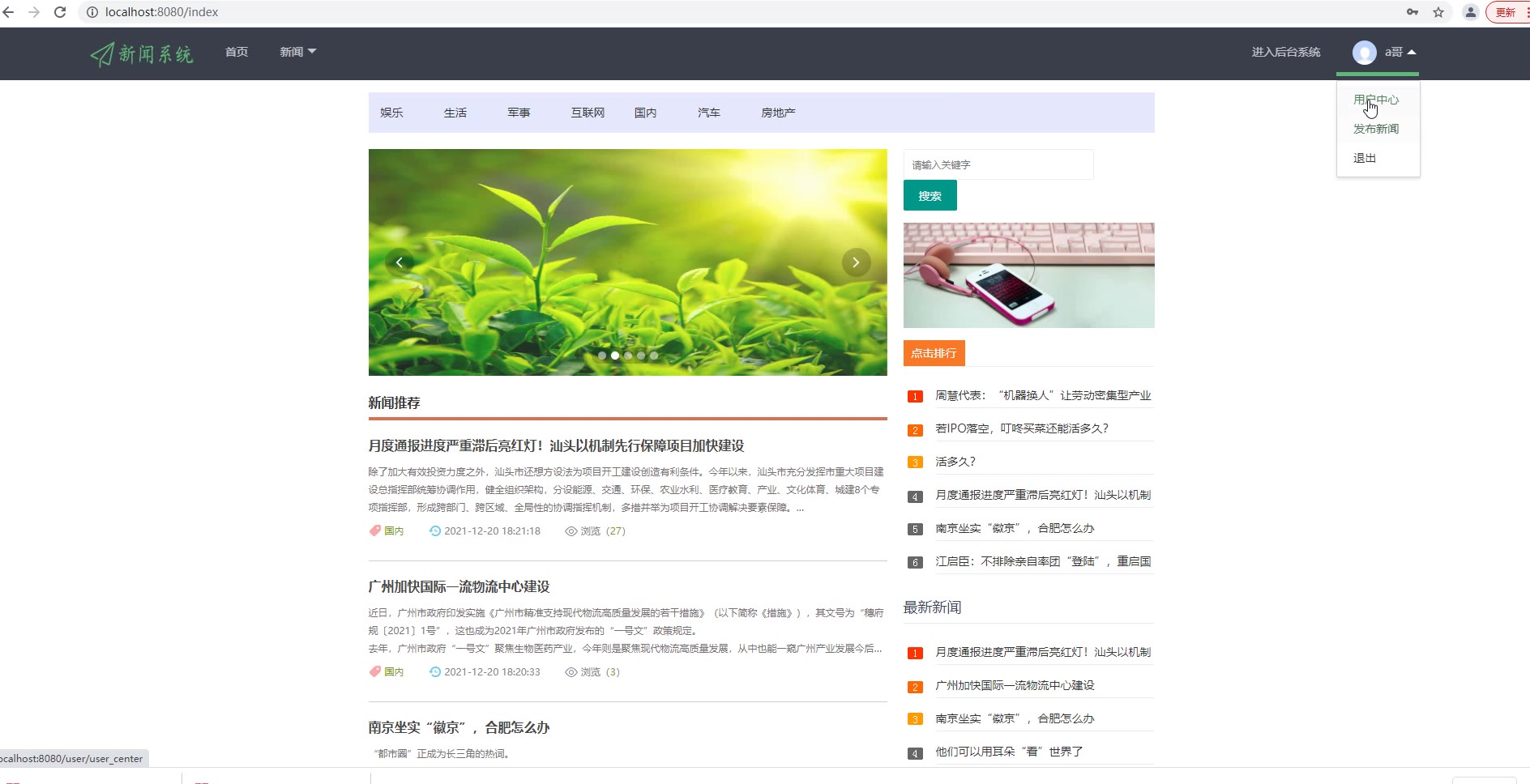Click the eye icon beside 浏览 (3)
Image resolution: width=1530 pixels, height=784 pixels.
click(571, 672)
